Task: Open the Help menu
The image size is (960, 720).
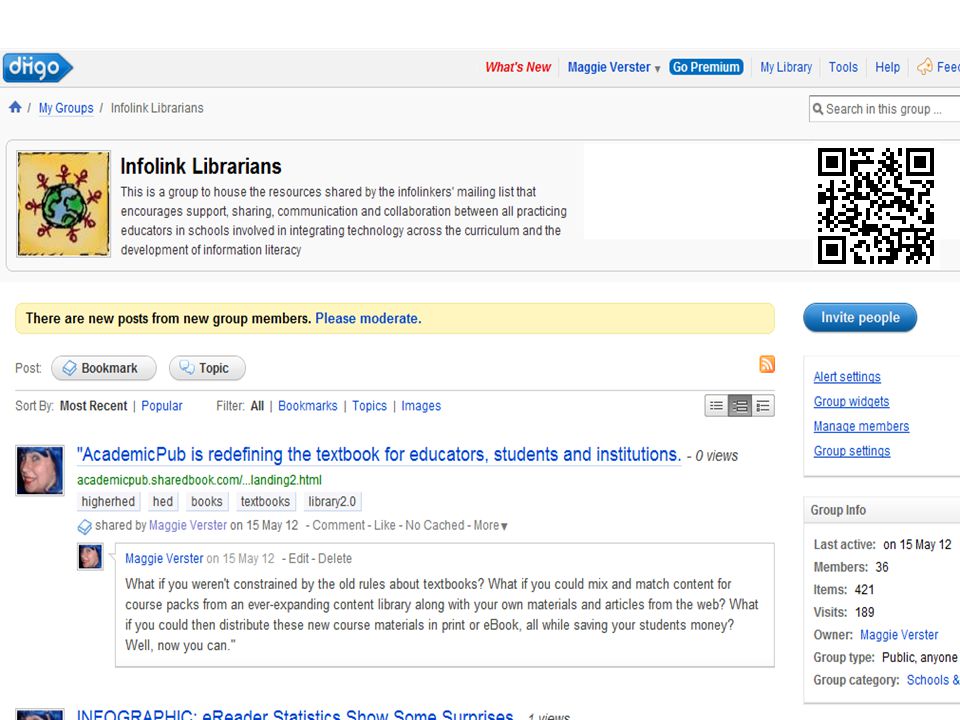Action: 887,67
